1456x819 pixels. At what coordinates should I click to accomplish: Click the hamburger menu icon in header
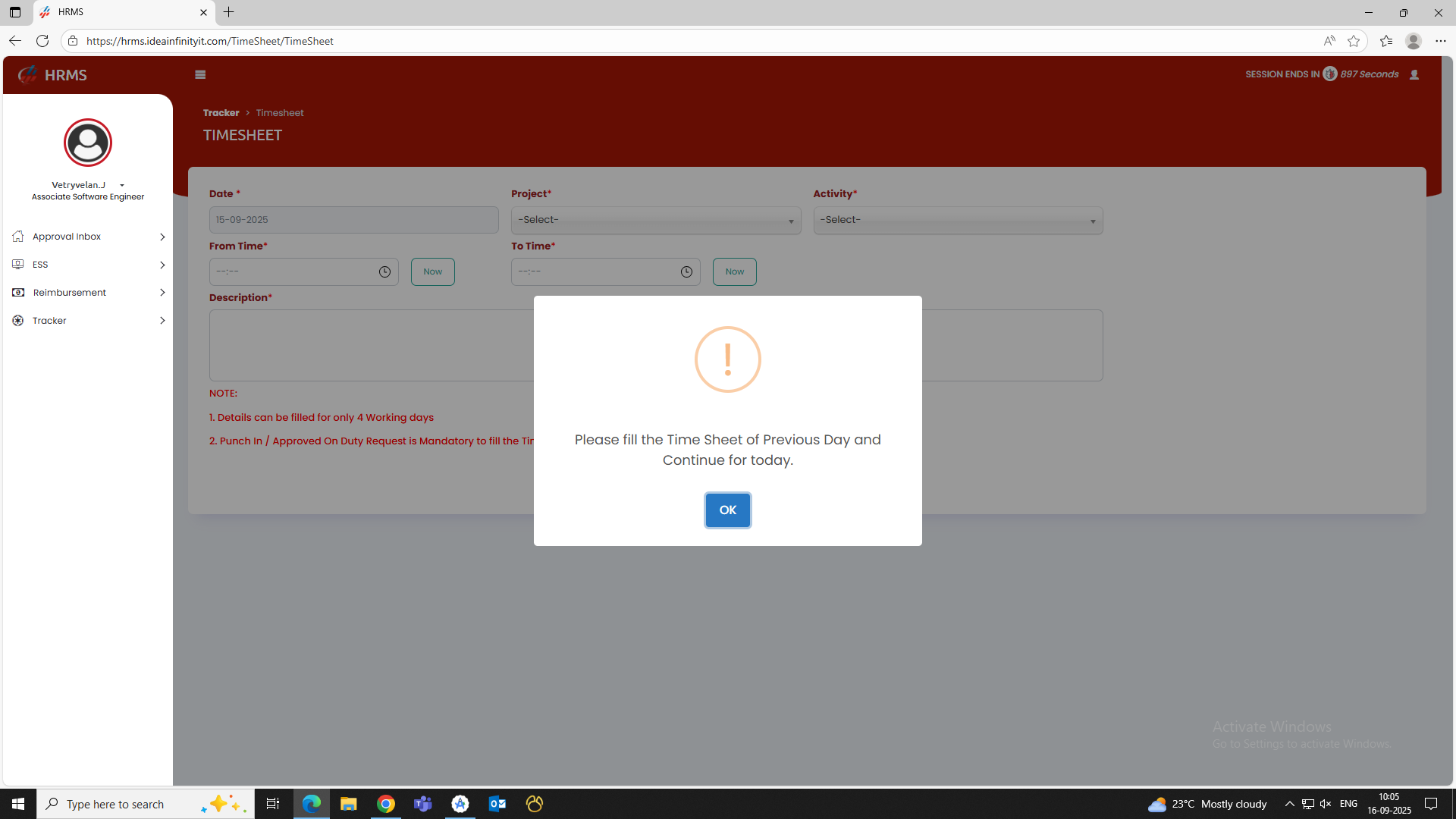pos(200,74)
